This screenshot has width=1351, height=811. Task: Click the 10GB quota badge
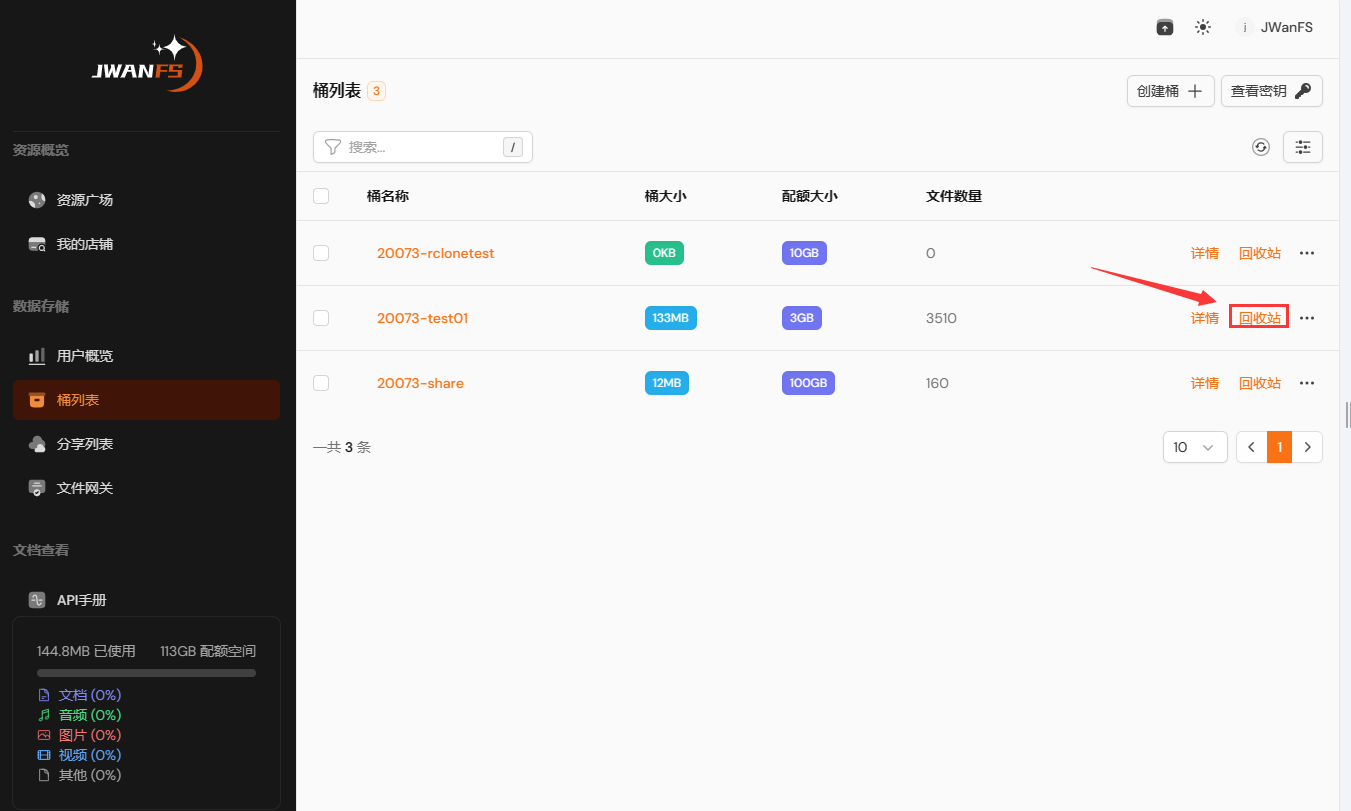pyautogui.click(x=804, y=253)
